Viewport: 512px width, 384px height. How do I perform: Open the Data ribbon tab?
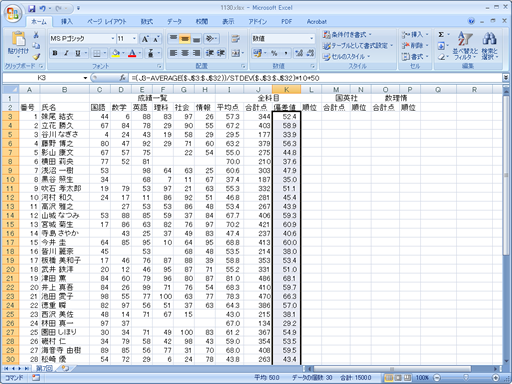(x=174, y=22)
